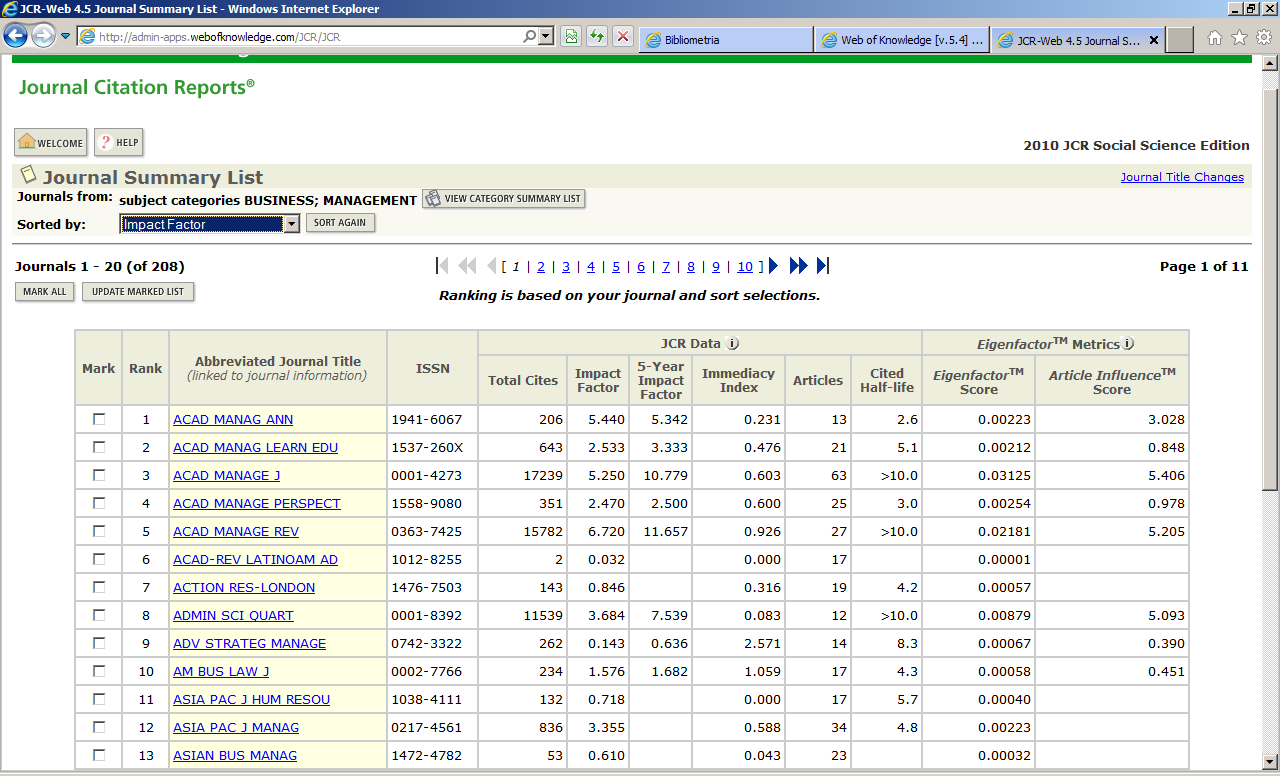Click ISSN 0001-4273 cell
The image size is (1280, 776).
(432, 475)
